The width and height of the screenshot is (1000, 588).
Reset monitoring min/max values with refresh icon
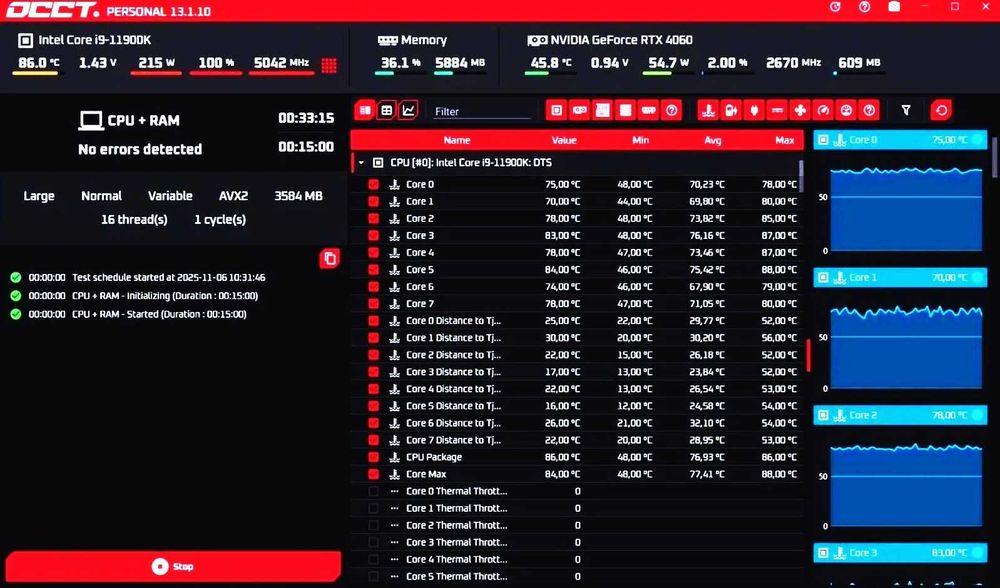tap(941, 110)
